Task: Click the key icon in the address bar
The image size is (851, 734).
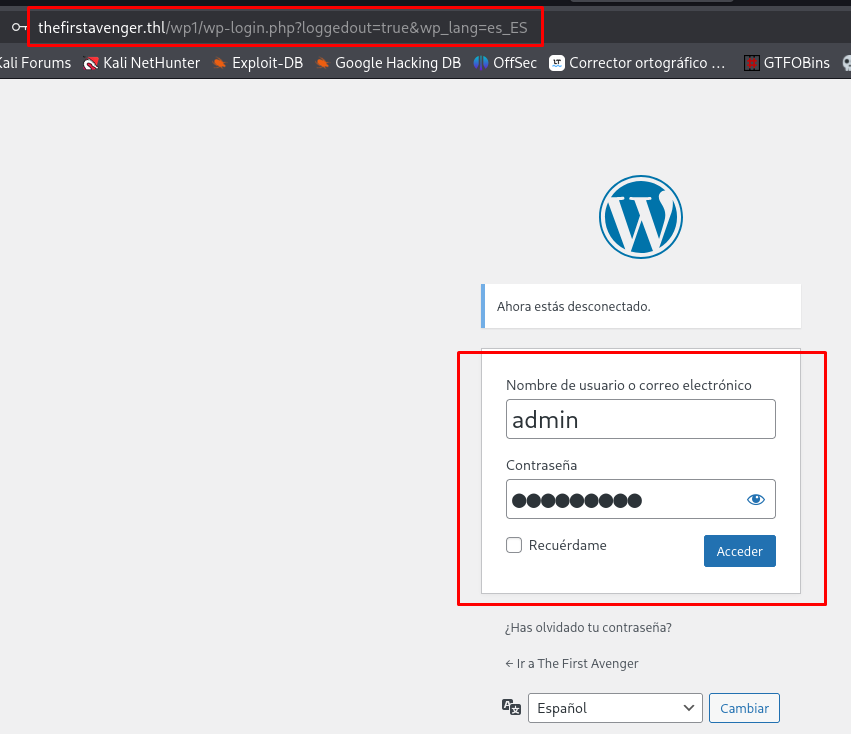Action: click(19, 27)
